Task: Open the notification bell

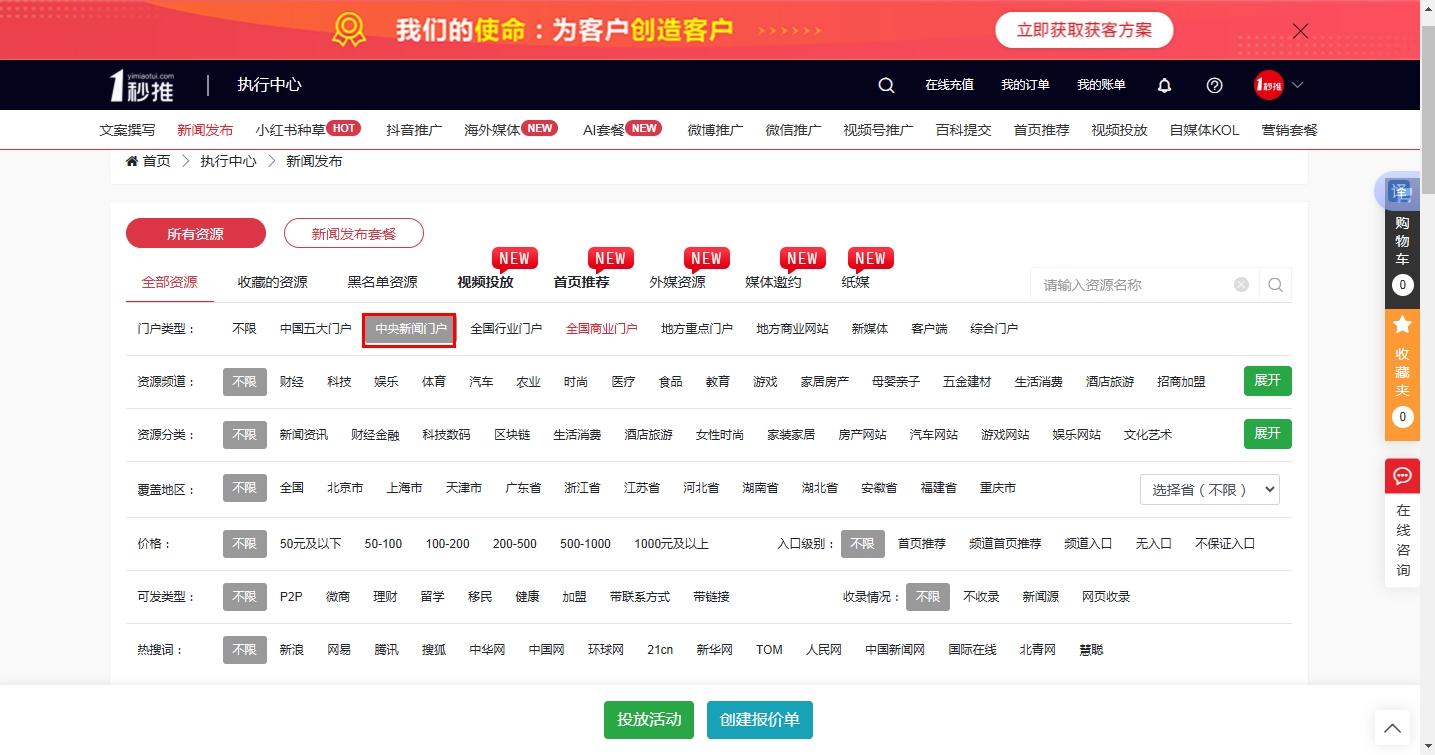Action: (1164, 85)
